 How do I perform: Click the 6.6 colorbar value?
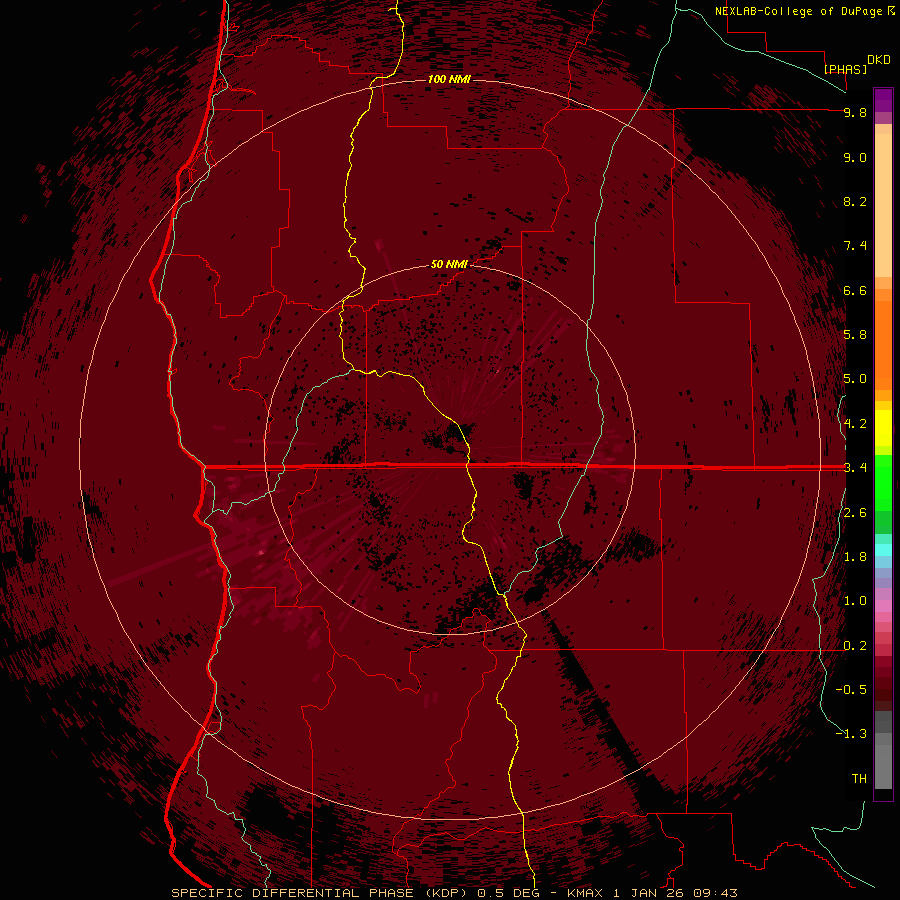pyautogui.click(x=855, y=290)
